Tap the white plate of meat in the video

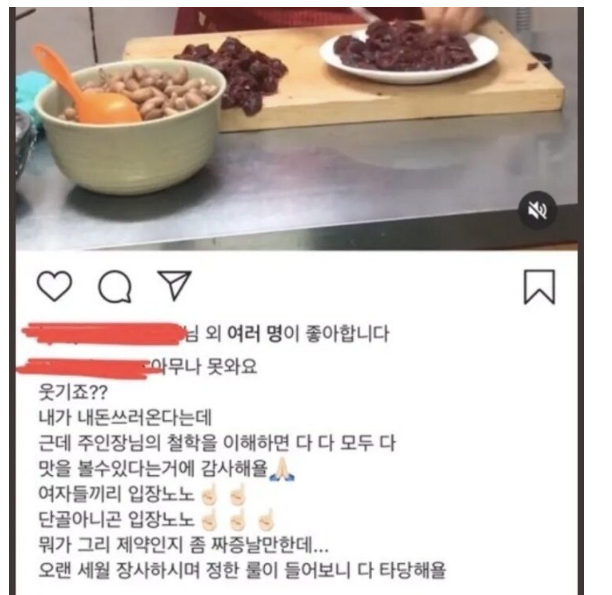pyautogui.click(x=409, y=55)
